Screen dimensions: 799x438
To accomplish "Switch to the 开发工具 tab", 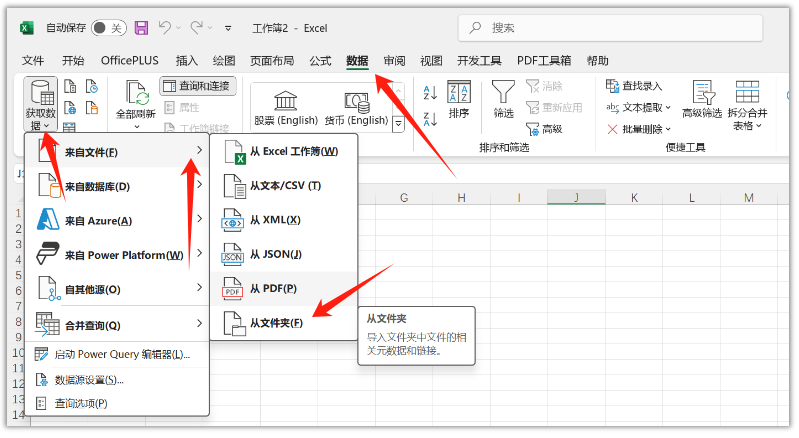I will 479,61.
